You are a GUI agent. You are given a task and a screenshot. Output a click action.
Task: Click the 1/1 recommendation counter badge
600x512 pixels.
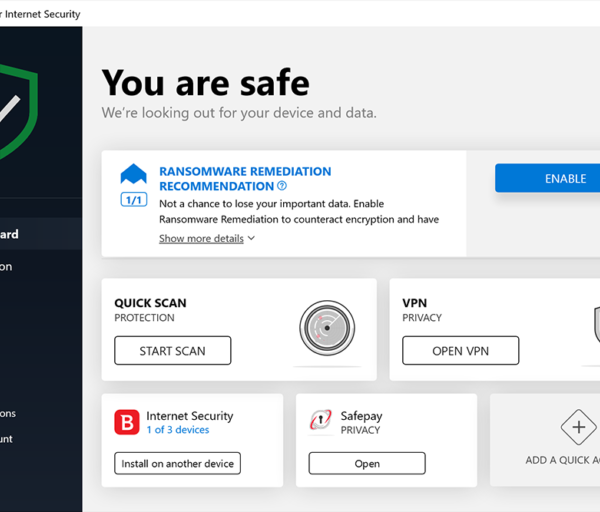(x=134, y=200)
